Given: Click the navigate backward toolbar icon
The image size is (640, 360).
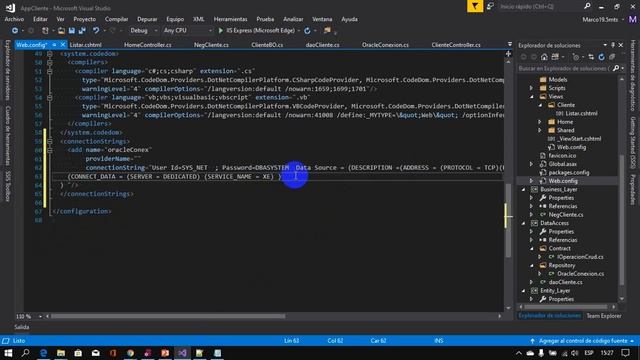Looking at the screenshot, I should click(x=15, y=31).
